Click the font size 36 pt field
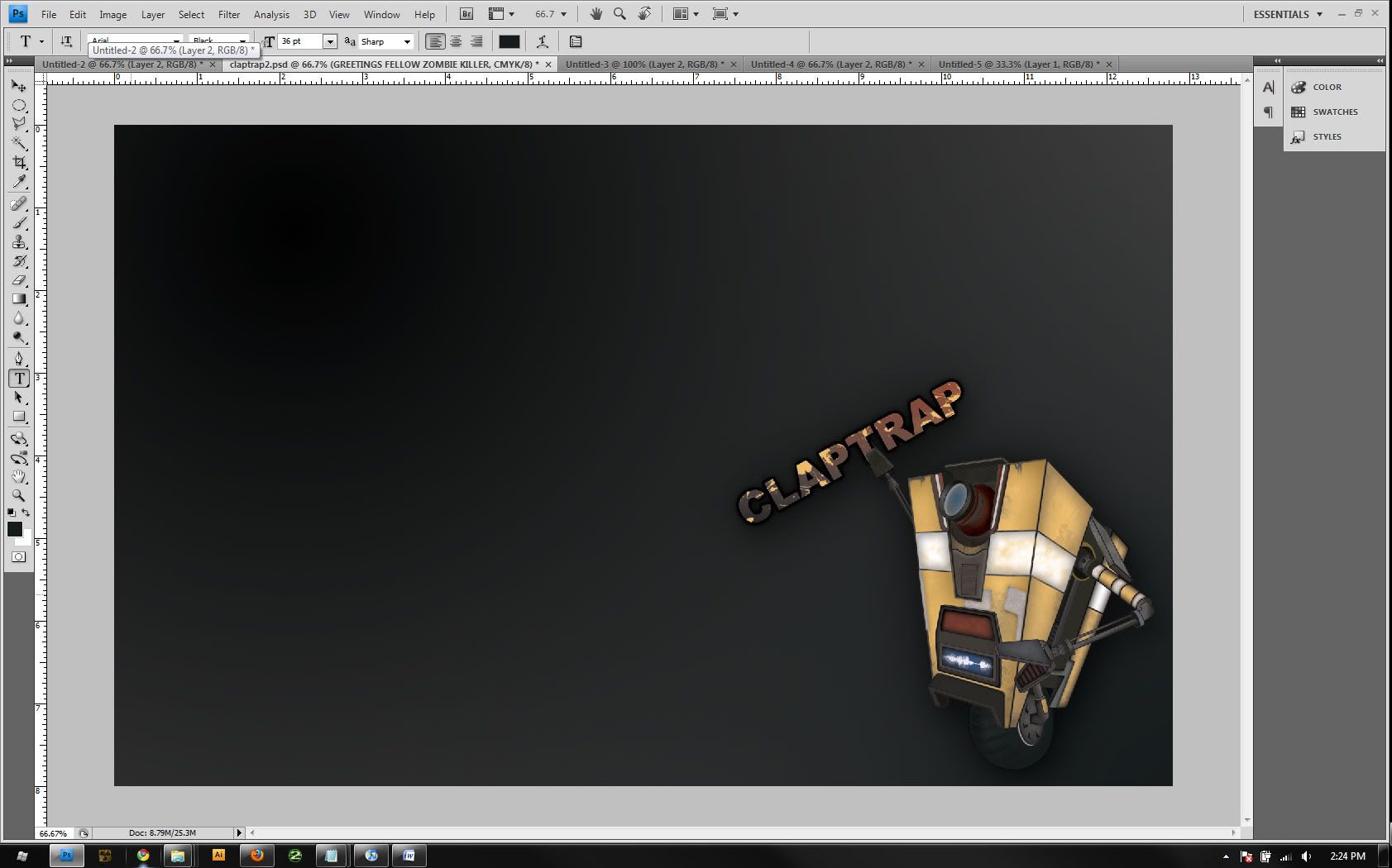The width and height of the screenshot is (1392, 868). click(x=300, y=41)
